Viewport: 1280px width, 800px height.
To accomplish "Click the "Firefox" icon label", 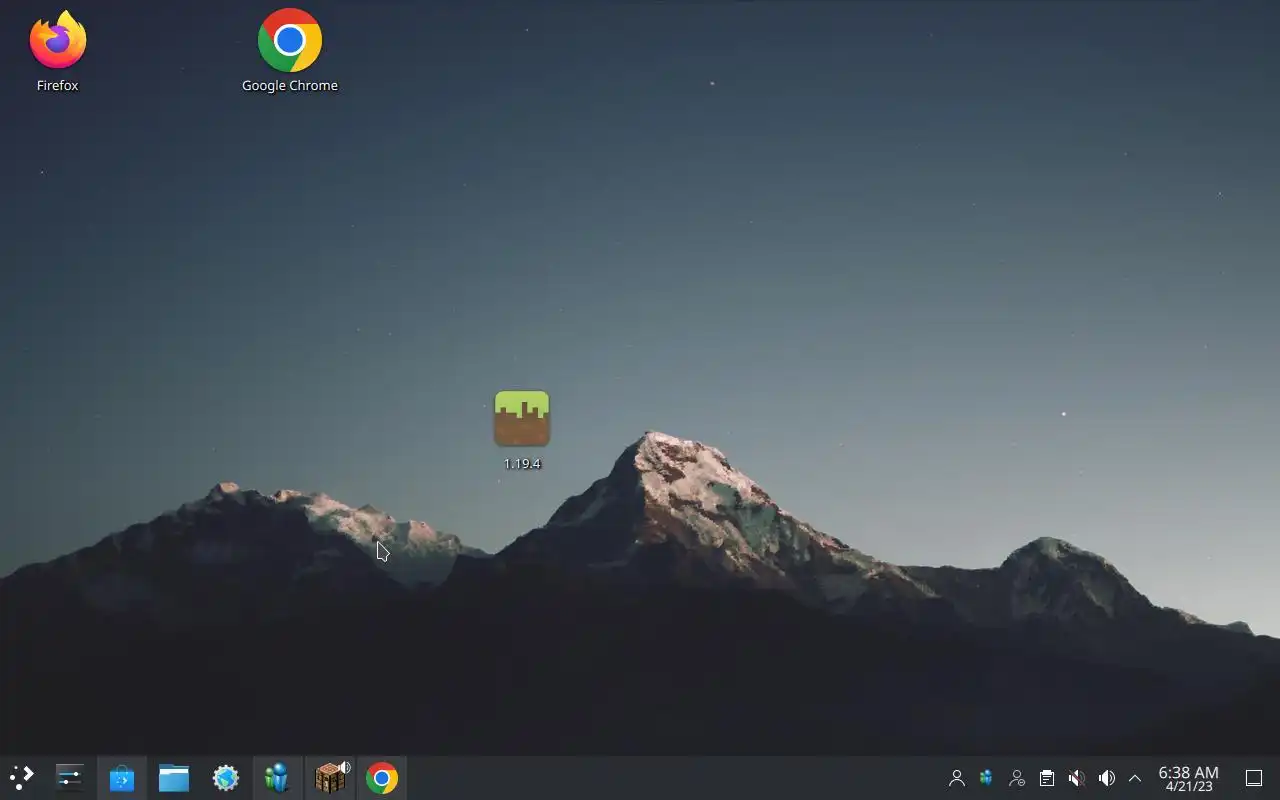I will click(x=57, y=86).
